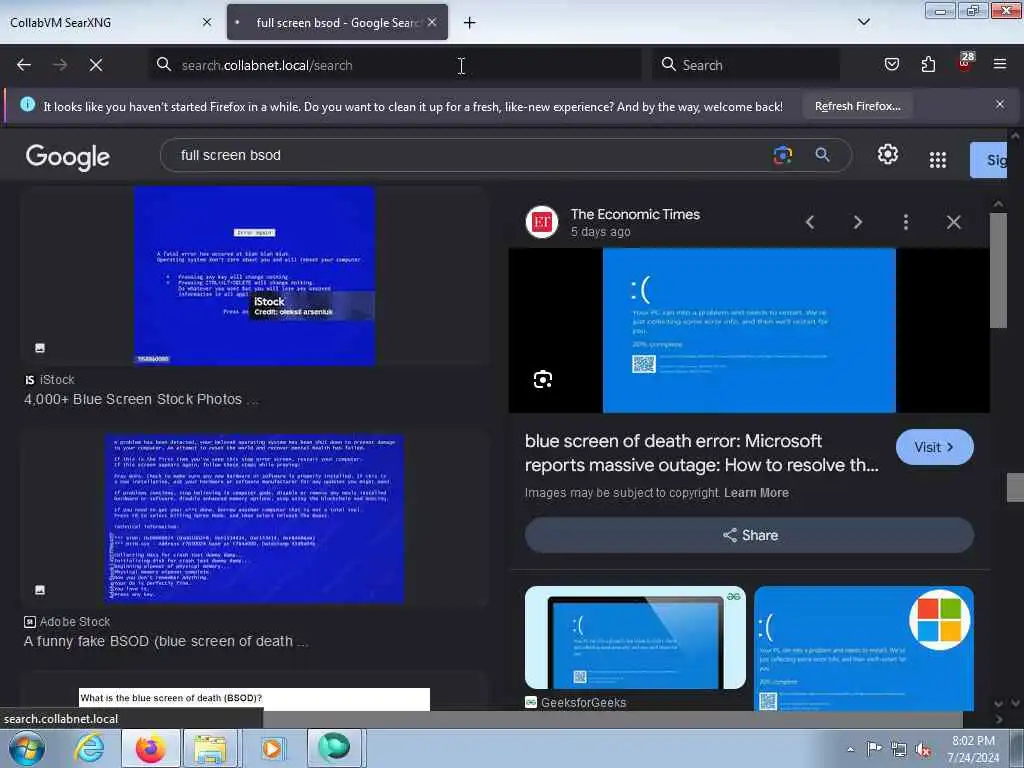The height and width of the screenshot is (768, 1024).
Task: Click The Economic Times source name
Action: (635, 214)
